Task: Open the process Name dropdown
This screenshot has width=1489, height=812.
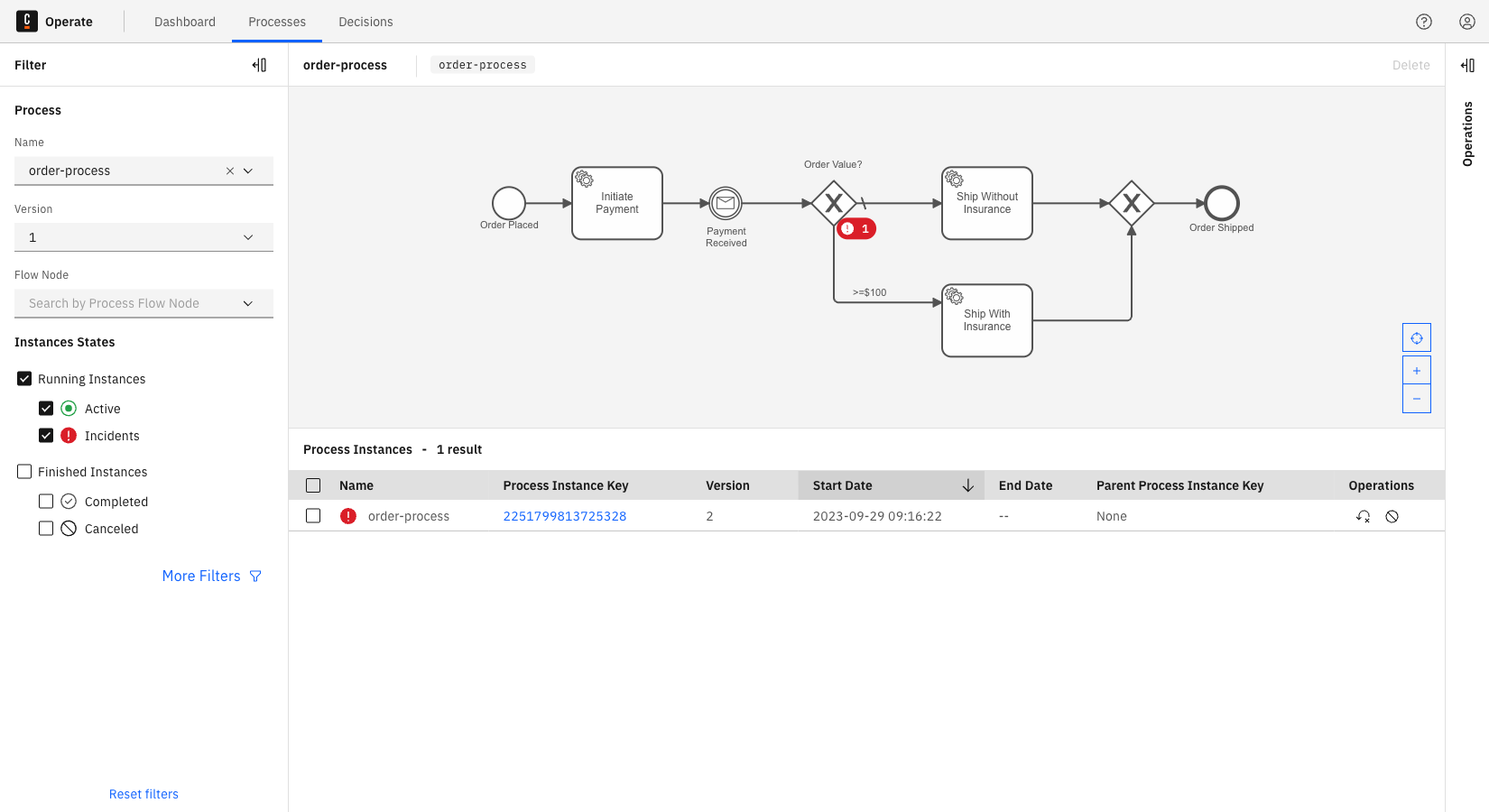Action: 248,171
